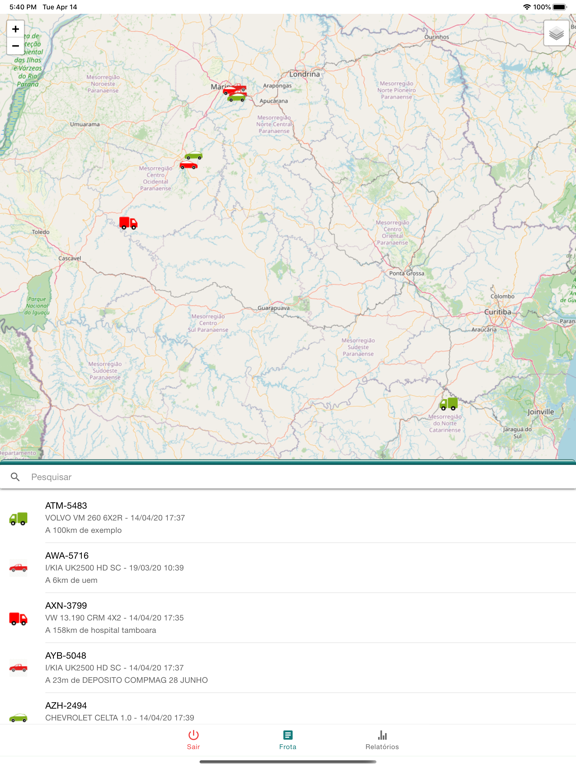This screenshot has height=768, width=576.
Task: Click 'VW 13.190 CRM 4X2' description
Action: coord(83,618)
